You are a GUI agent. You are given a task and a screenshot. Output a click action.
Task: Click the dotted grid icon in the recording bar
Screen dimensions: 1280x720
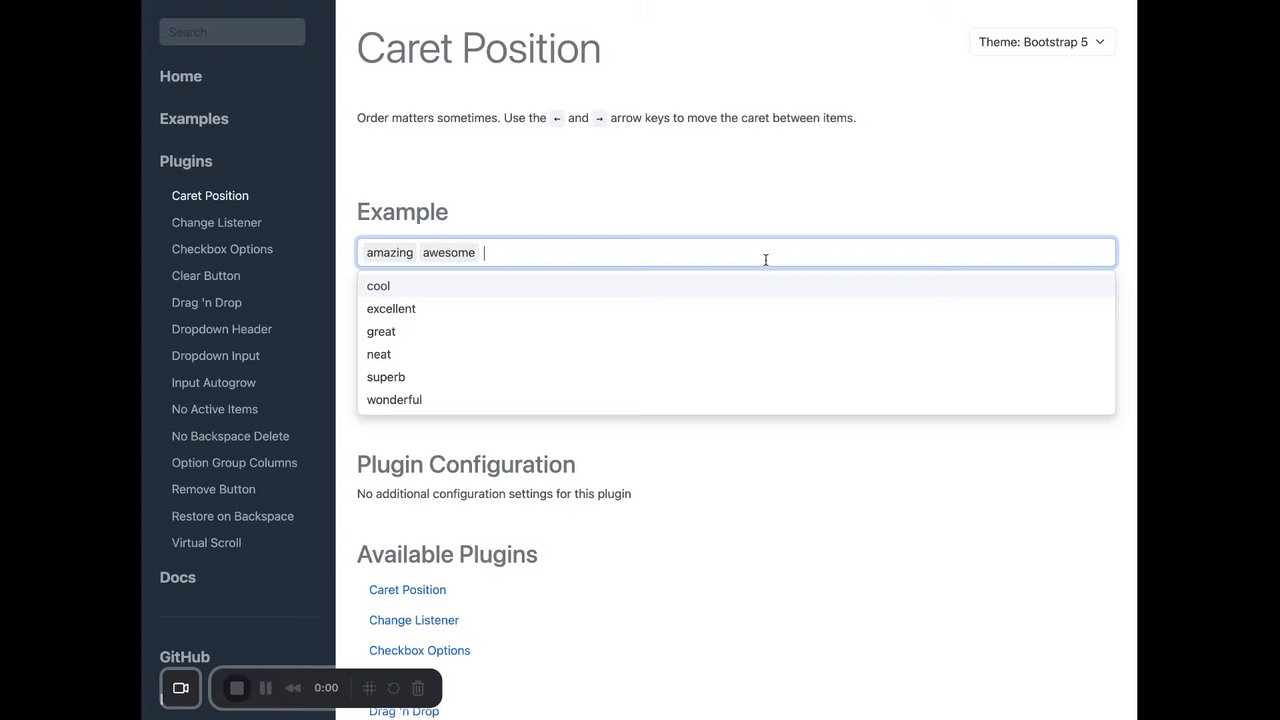tap(369, 688)
